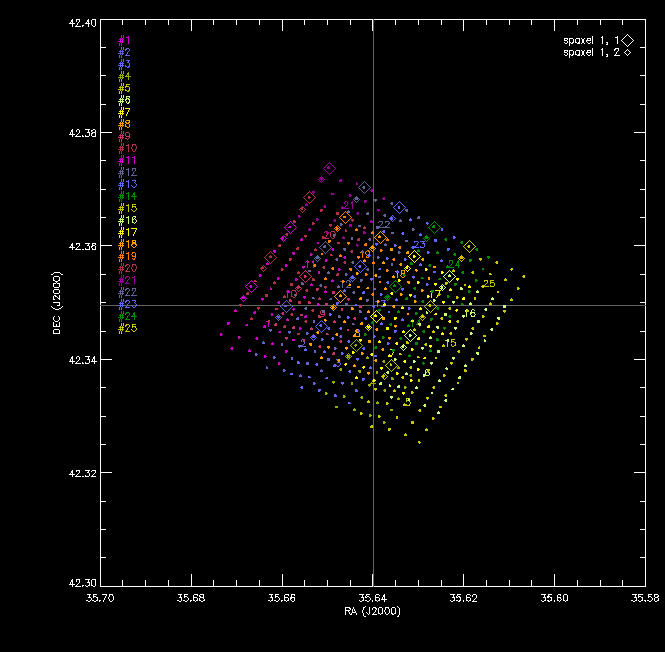This screenshot has height=652, width=665.
Task: Click the DEC (J2000) axis title
Action: 57,303
